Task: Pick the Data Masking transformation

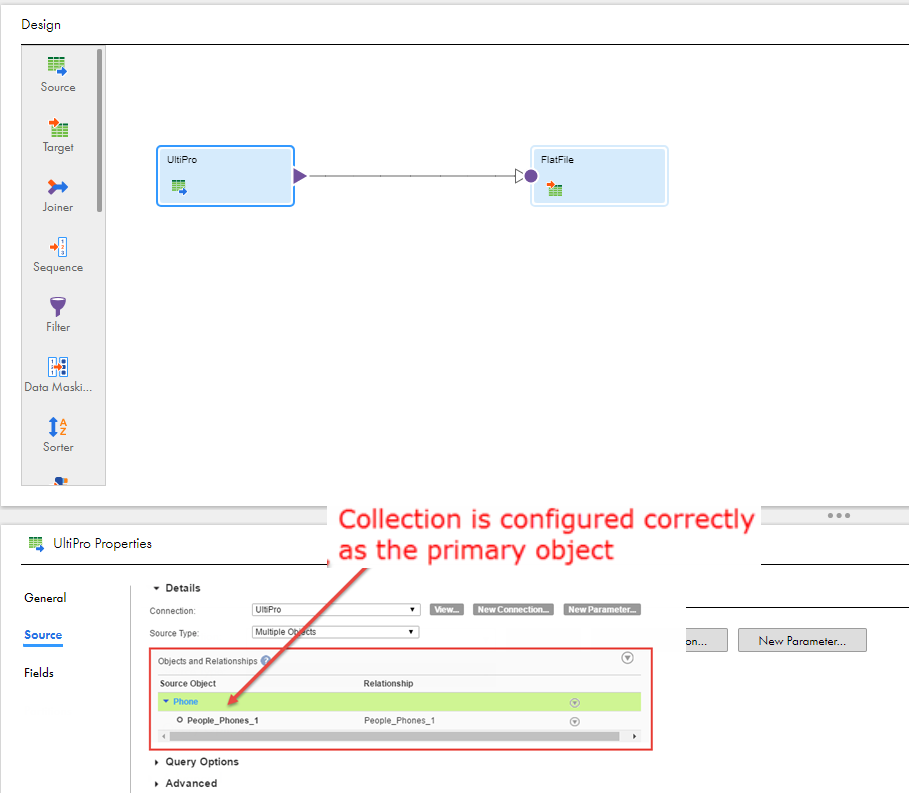Action: click(x=58, y=375)
